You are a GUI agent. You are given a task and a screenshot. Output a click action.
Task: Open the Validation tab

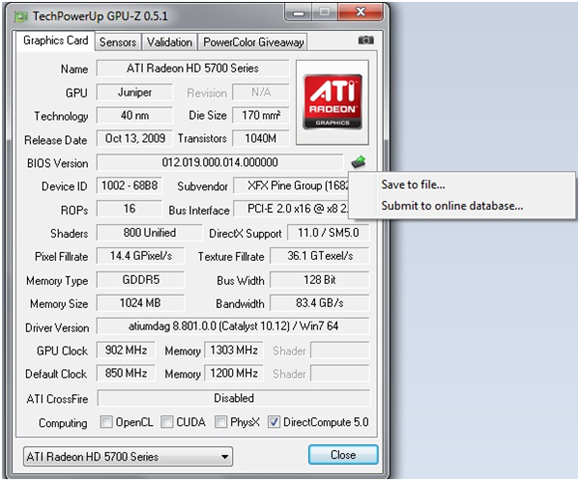pos(169,42)
